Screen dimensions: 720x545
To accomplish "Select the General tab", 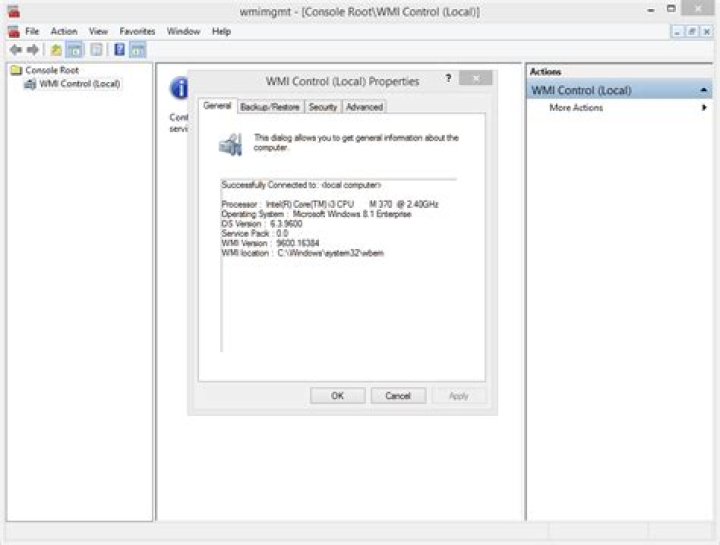I will [217, 106].
